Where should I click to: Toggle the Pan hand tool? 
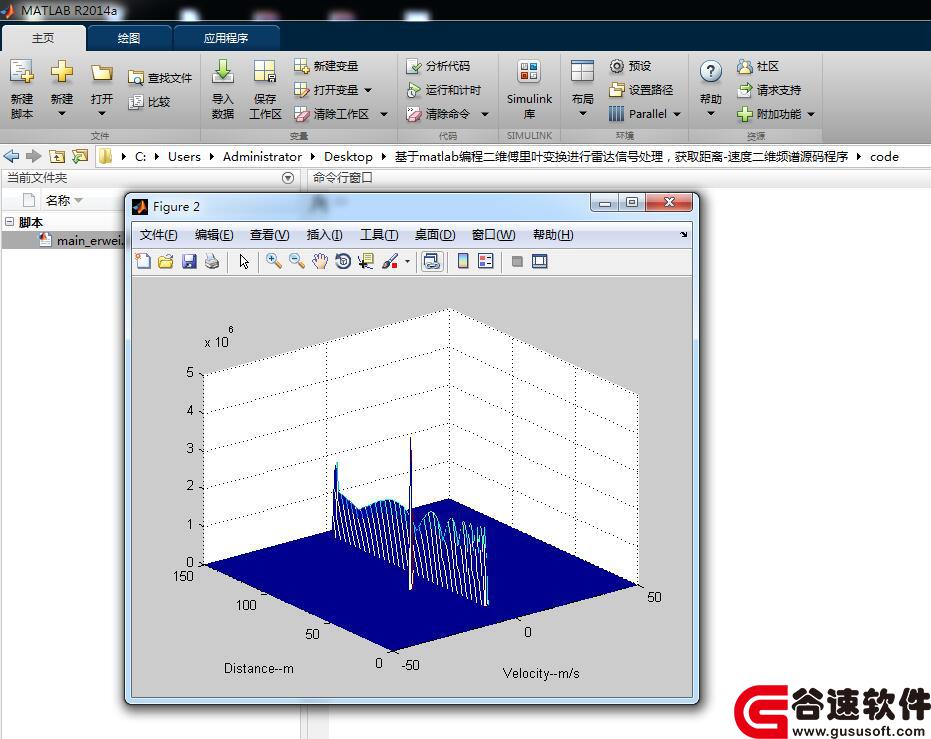[x=320, y=261]
